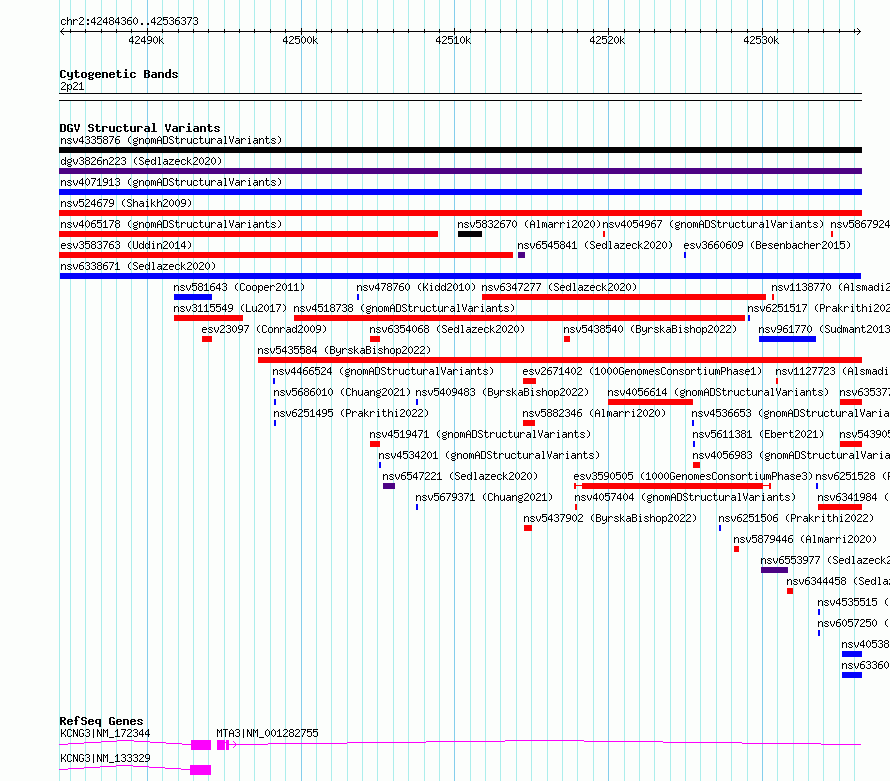Click the nsv4335876 black variant bar
Screen dimensions: 890x781
point(460,150)
